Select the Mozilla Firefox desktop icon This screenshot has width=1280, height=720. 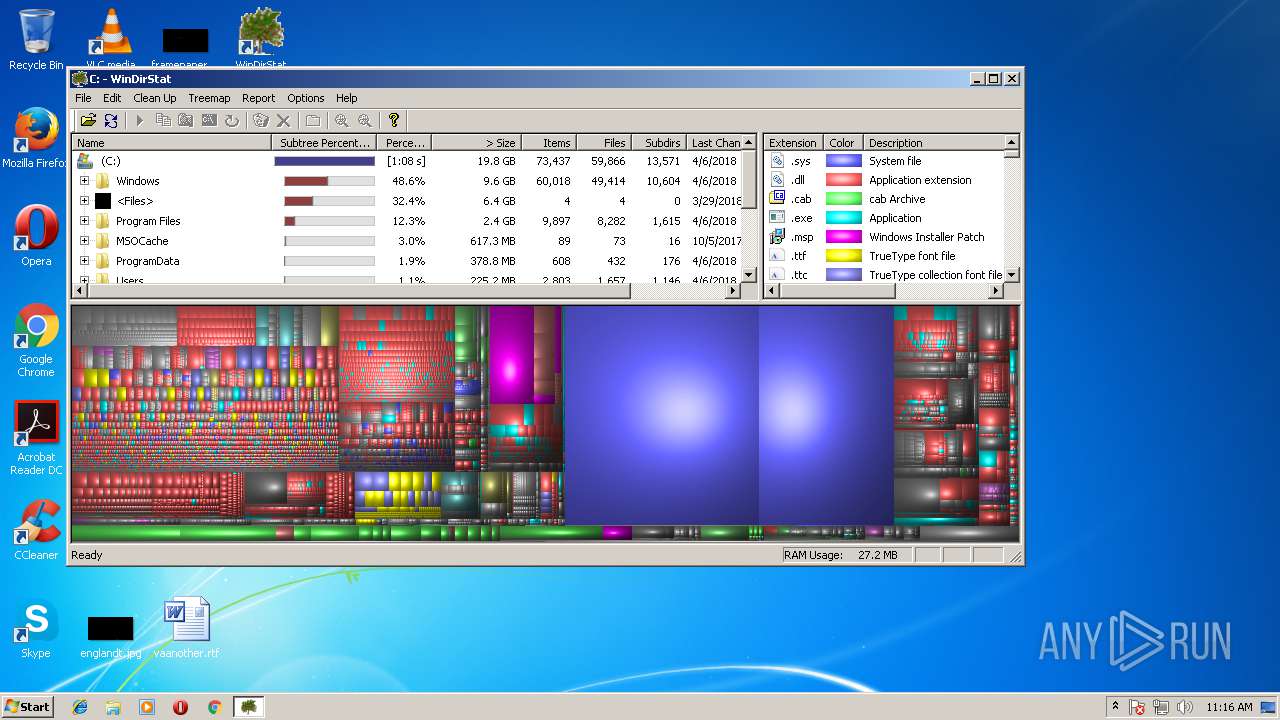[36, 138]
